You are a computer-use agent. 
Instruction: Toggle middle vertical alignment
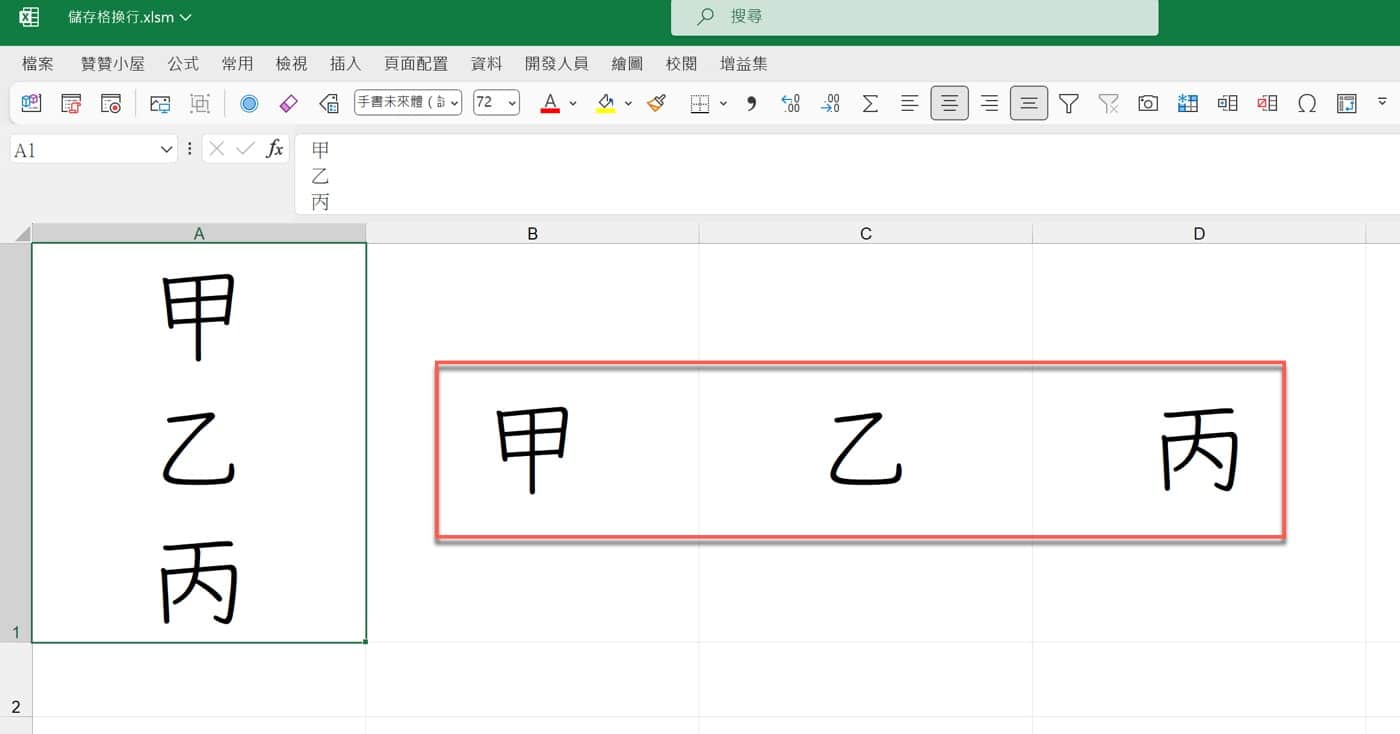coord(1029,103)
